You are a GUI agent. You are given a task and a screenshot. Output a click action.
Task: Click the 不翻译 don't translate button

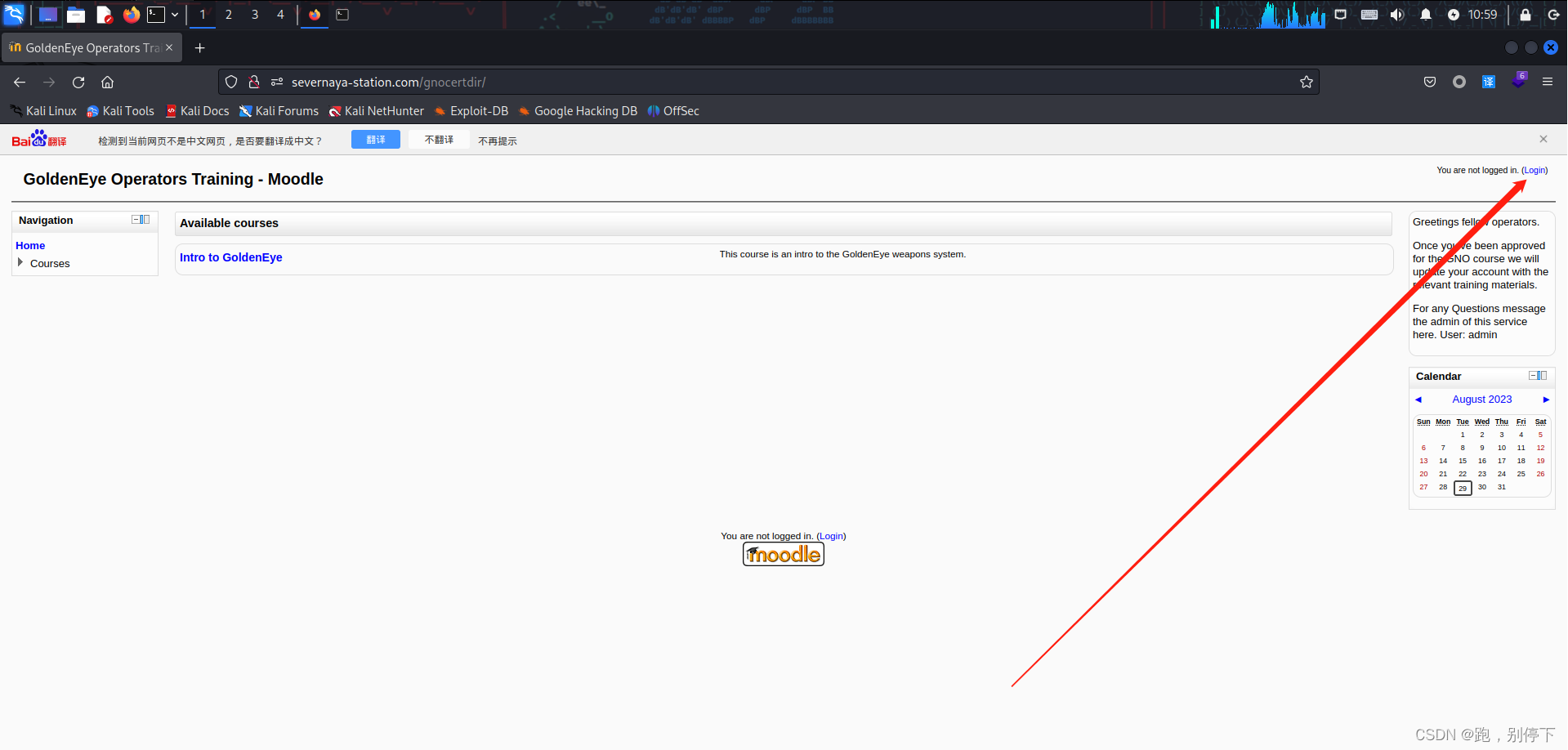tap(439, 140)
